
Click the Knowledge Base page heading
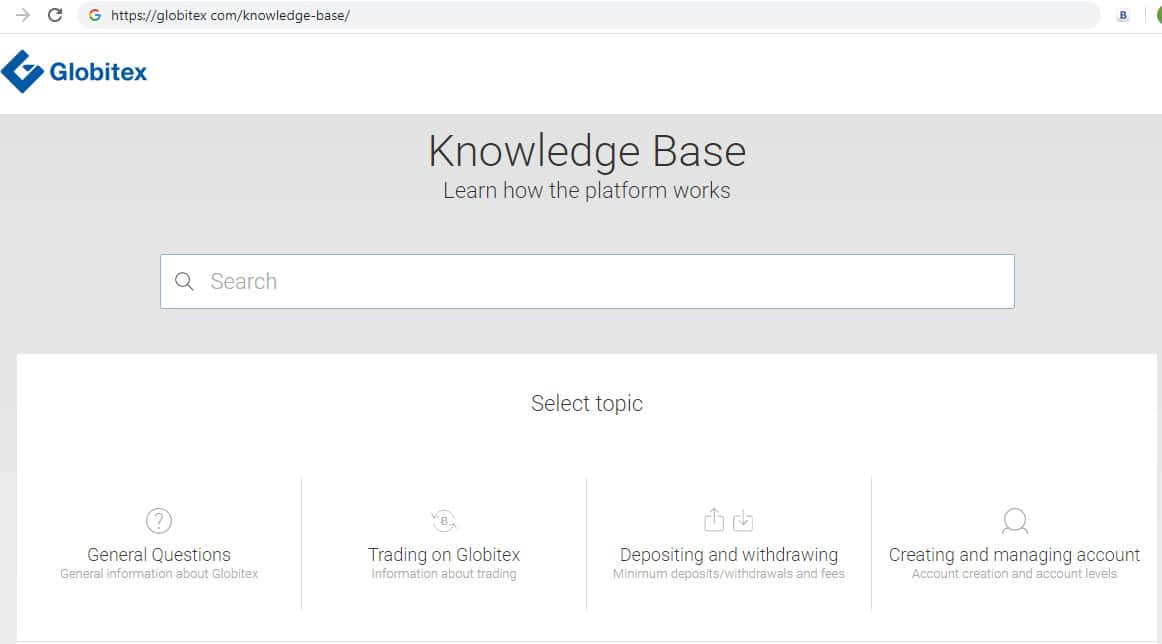(x=587, y=152)
